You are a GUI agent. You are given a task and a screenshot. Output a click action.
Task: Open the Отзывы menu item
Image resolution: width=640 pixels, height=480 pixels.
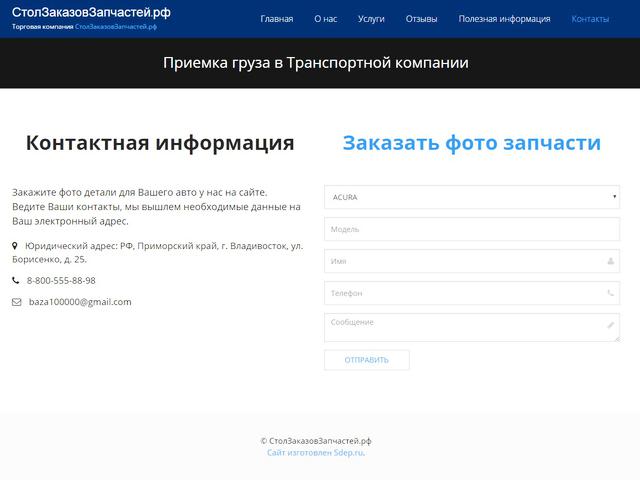[x=421, y=19]
